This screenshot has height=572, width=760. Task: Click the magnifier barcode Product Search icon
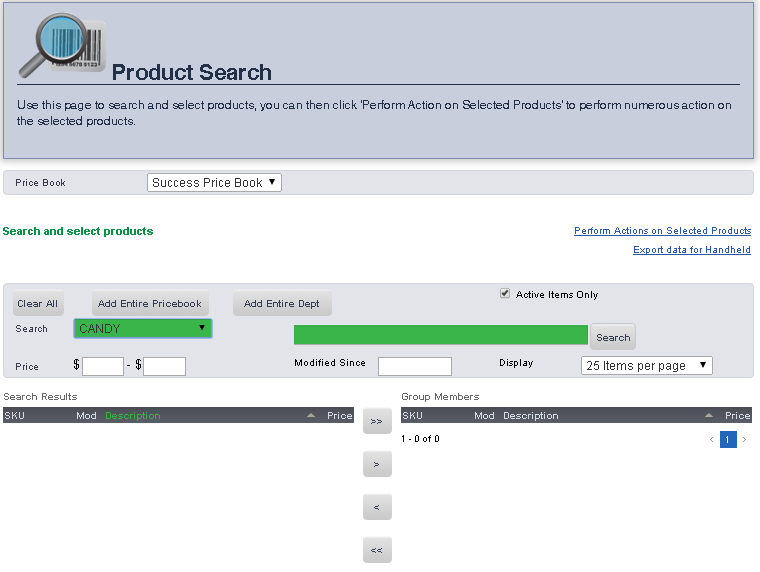tap(58, 45)
